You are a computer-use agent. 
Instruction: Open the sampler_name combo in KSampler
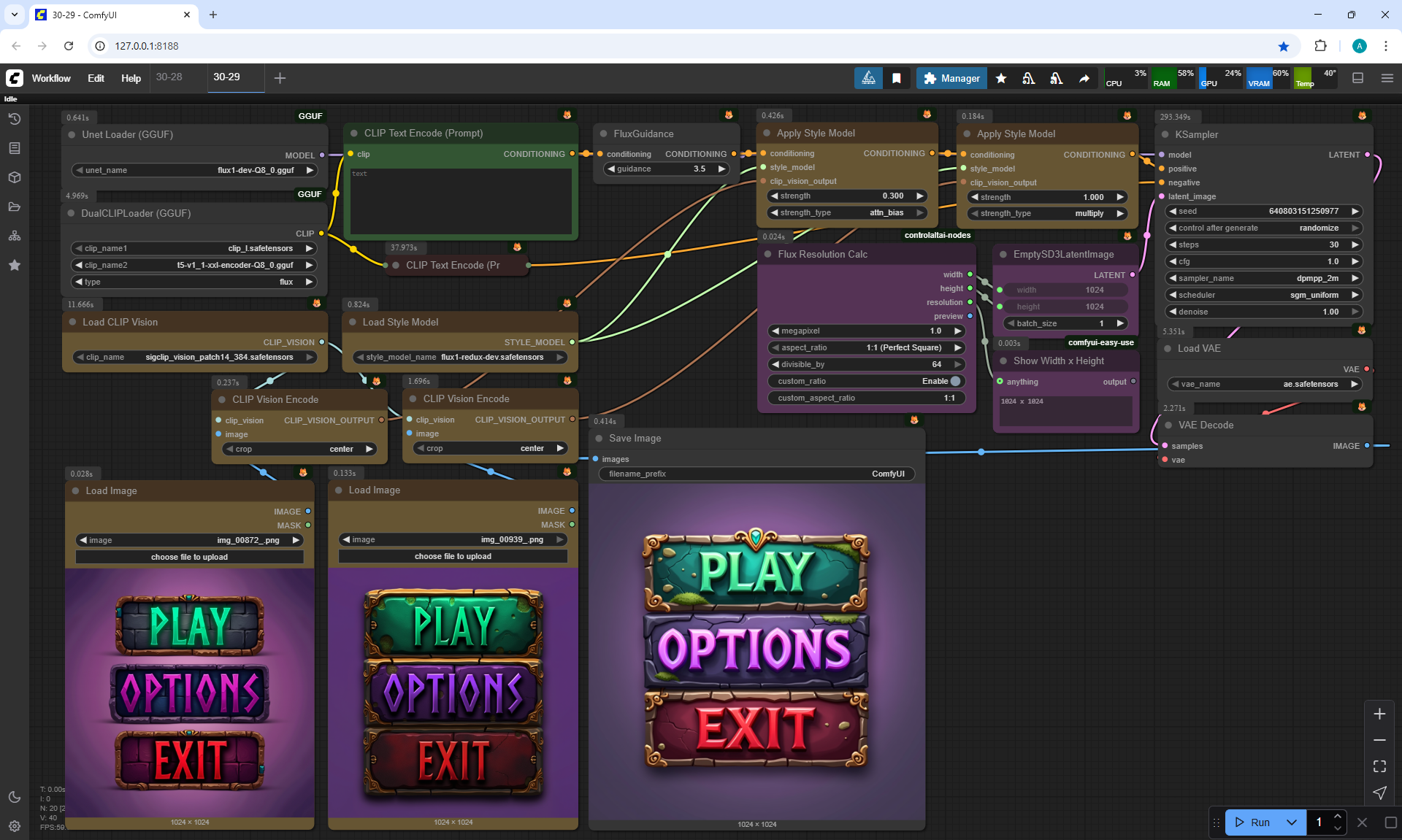(x=1264, y=278)
